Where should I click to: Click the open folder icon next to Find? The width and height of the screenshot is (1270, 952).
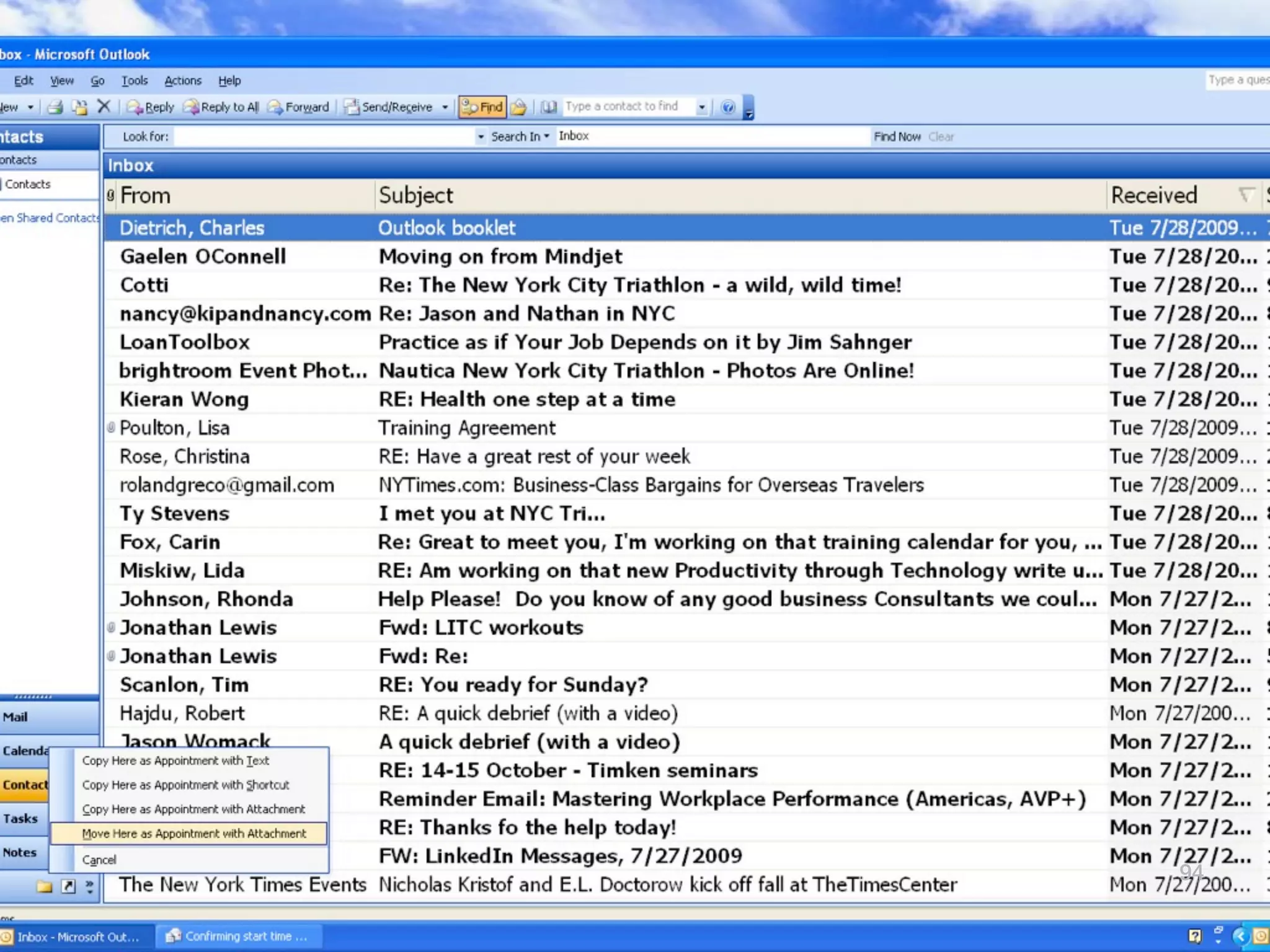click(518, 107)
